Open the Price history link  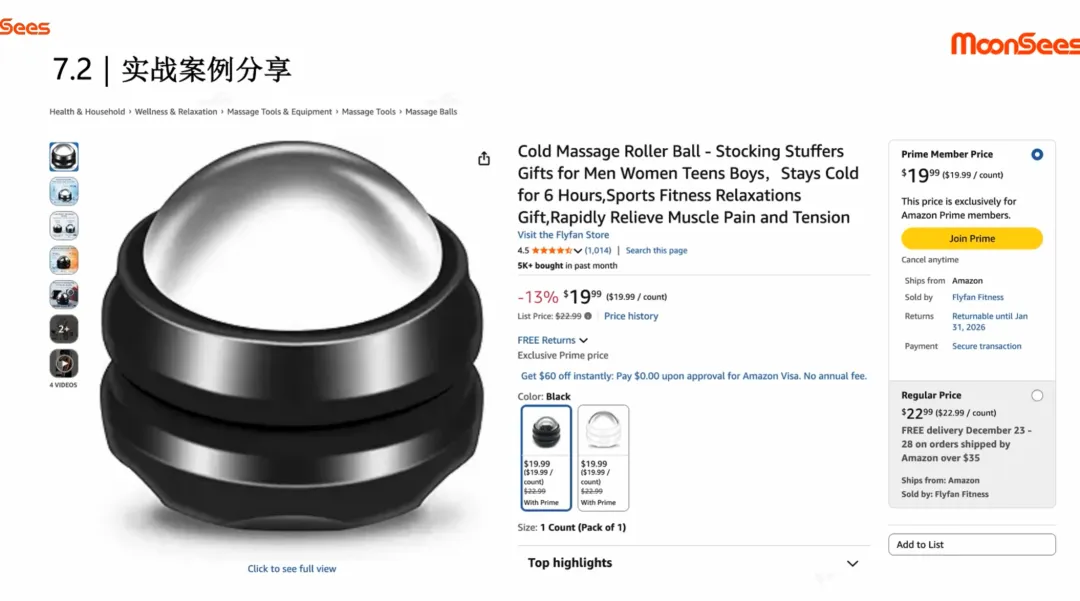631,316
